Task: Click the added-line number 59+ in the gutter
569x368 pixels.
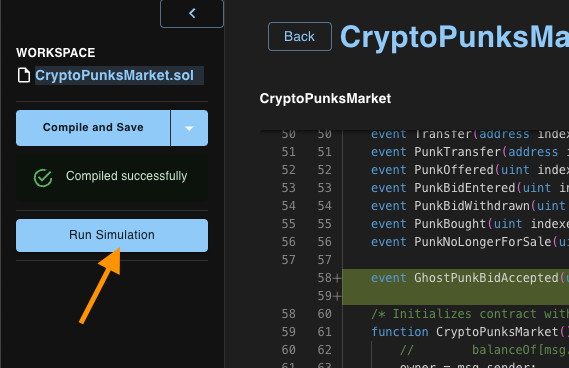Action: coord(329,296)
